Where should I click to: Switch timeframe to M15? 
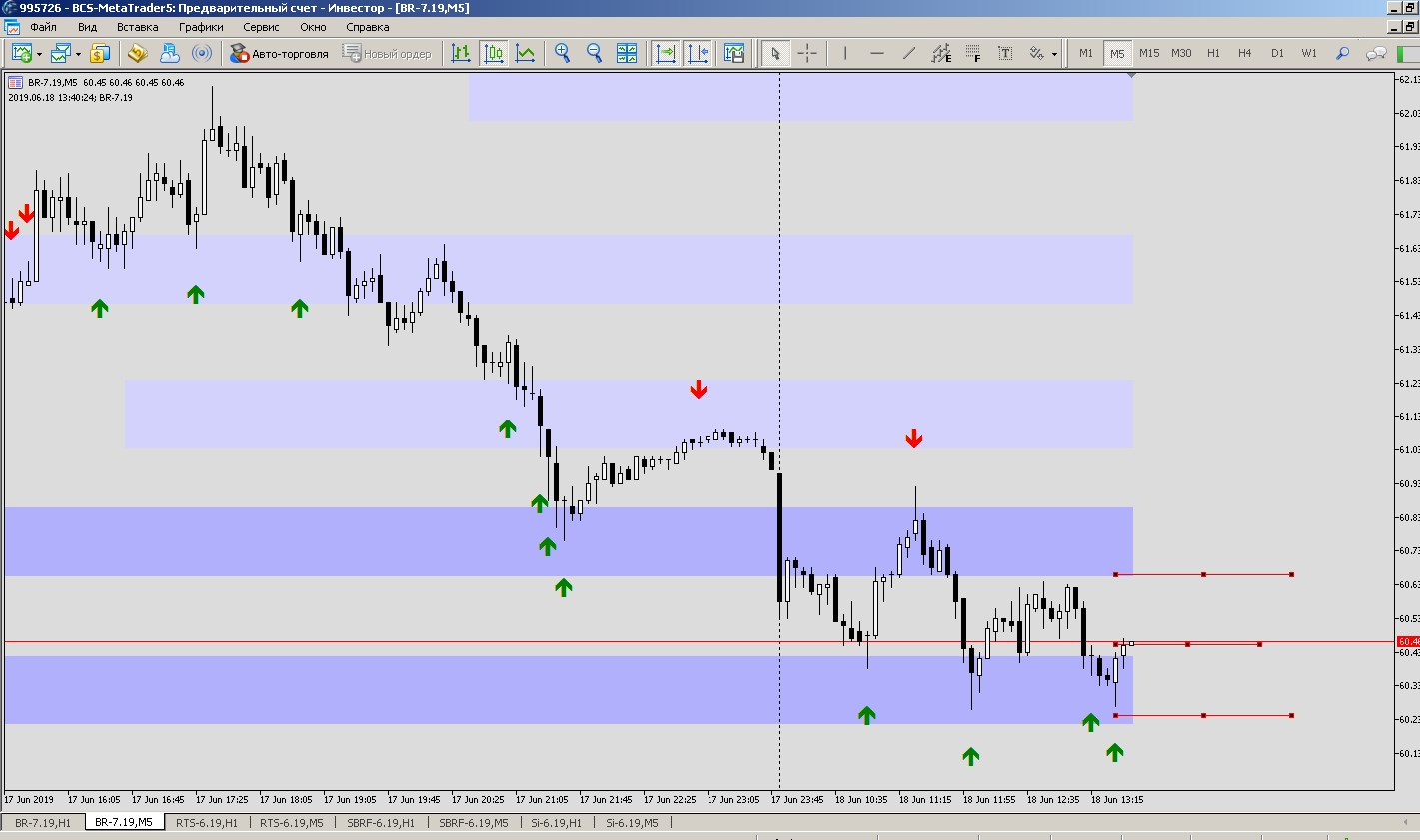click(x=1149, y=53)
